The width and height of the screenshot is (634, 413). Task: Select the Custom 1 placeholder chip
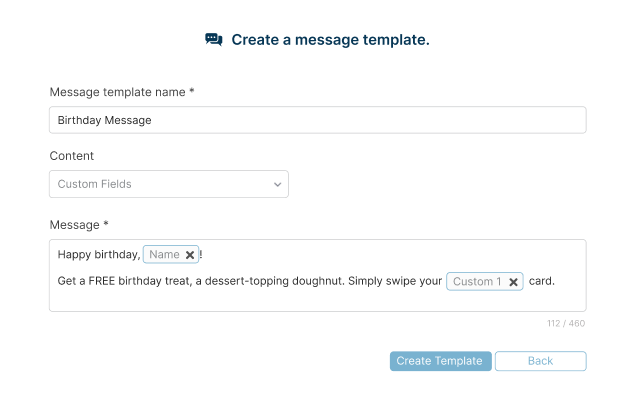[476, 282]
